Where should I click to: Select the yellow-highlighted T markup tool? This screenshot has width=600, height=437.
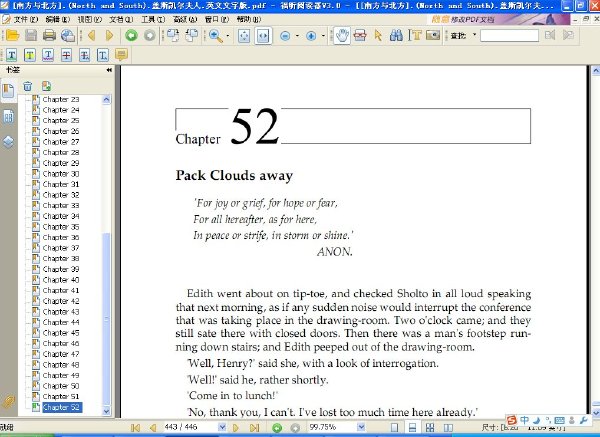click(x=30, y=55)
